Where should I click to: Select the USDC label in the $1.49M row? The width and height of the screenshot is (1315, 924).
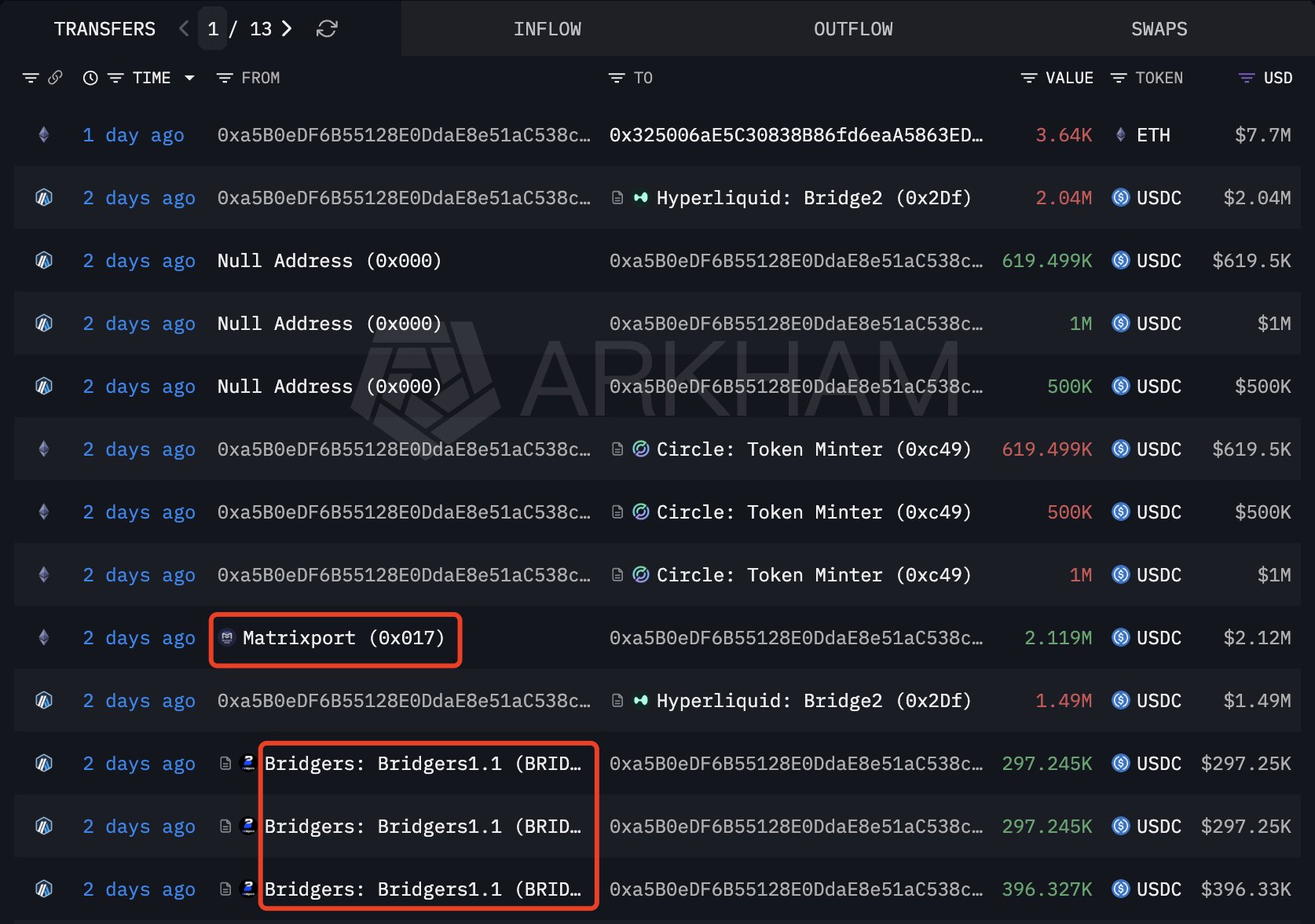point(1159,701)
